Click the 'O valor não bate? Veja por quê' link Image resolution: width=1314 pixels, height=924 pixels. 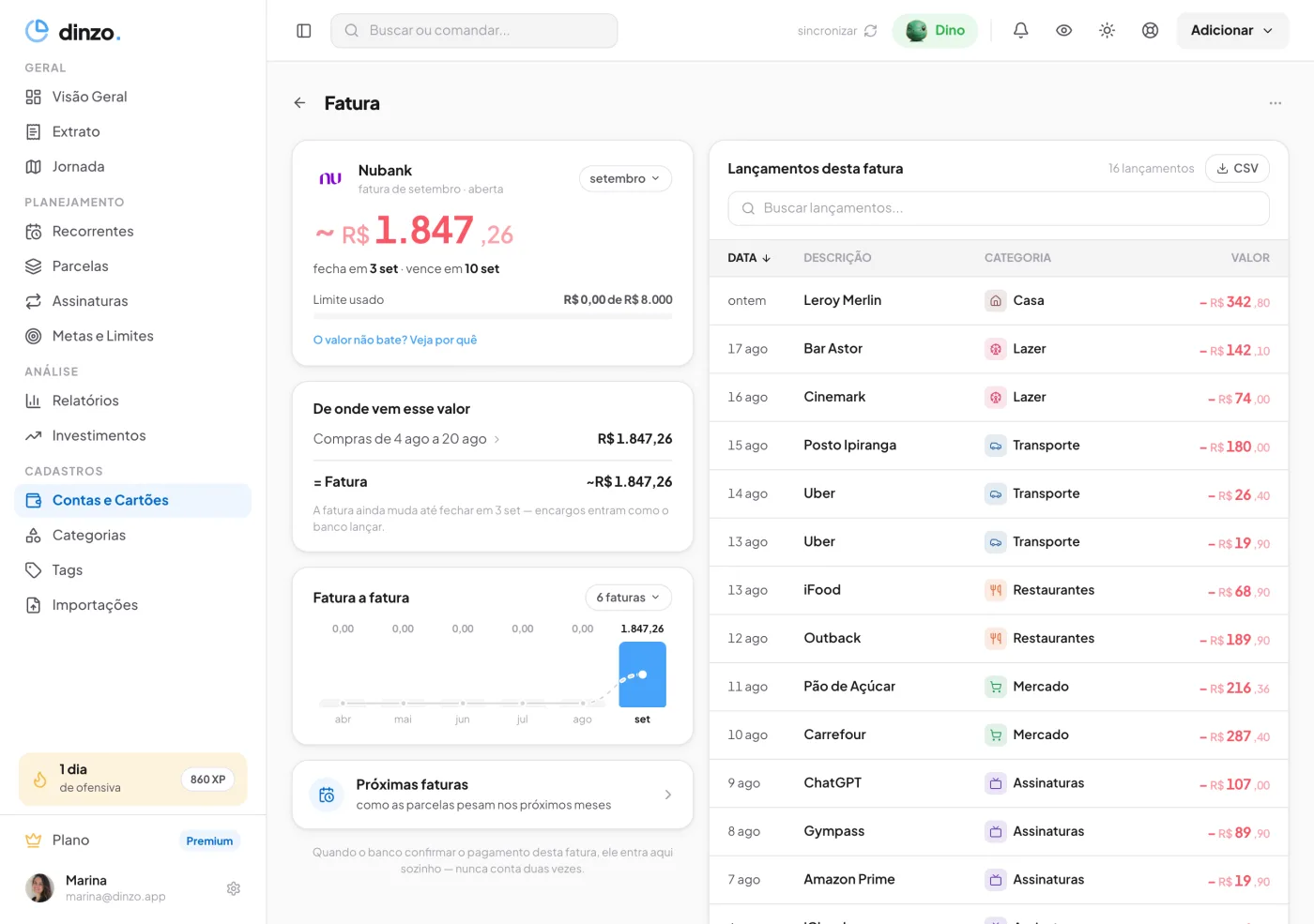[x=395, y=341]
